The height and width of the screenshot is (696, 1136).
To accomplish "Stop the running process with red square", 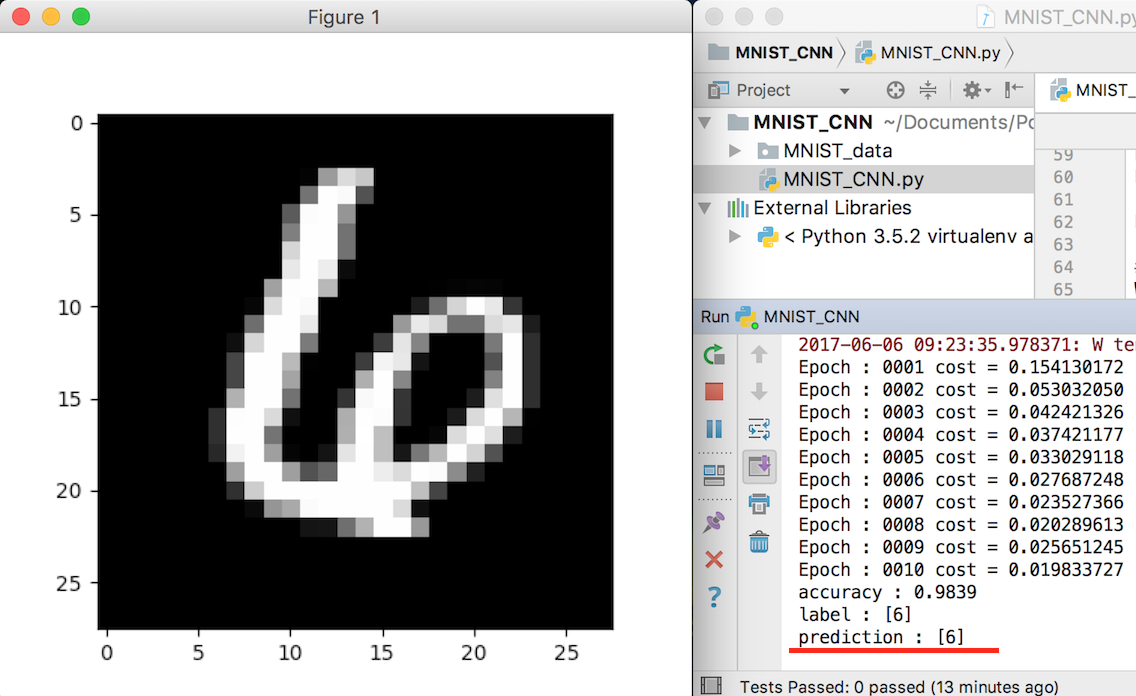I will tap(714, 392).
